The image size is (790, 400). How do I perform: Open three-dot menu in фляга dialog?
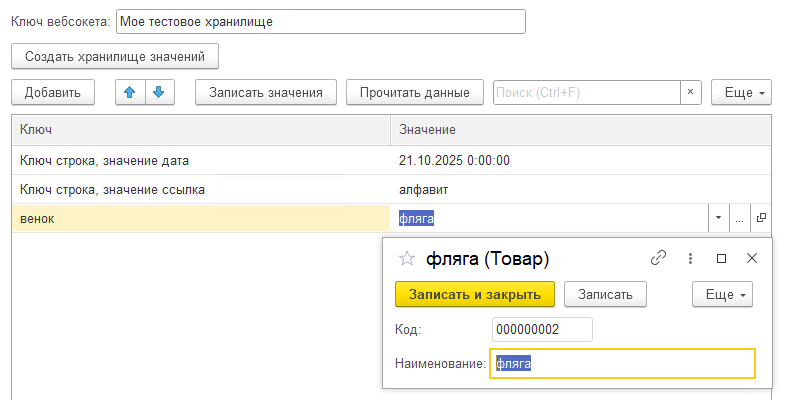tap(690, 258)
